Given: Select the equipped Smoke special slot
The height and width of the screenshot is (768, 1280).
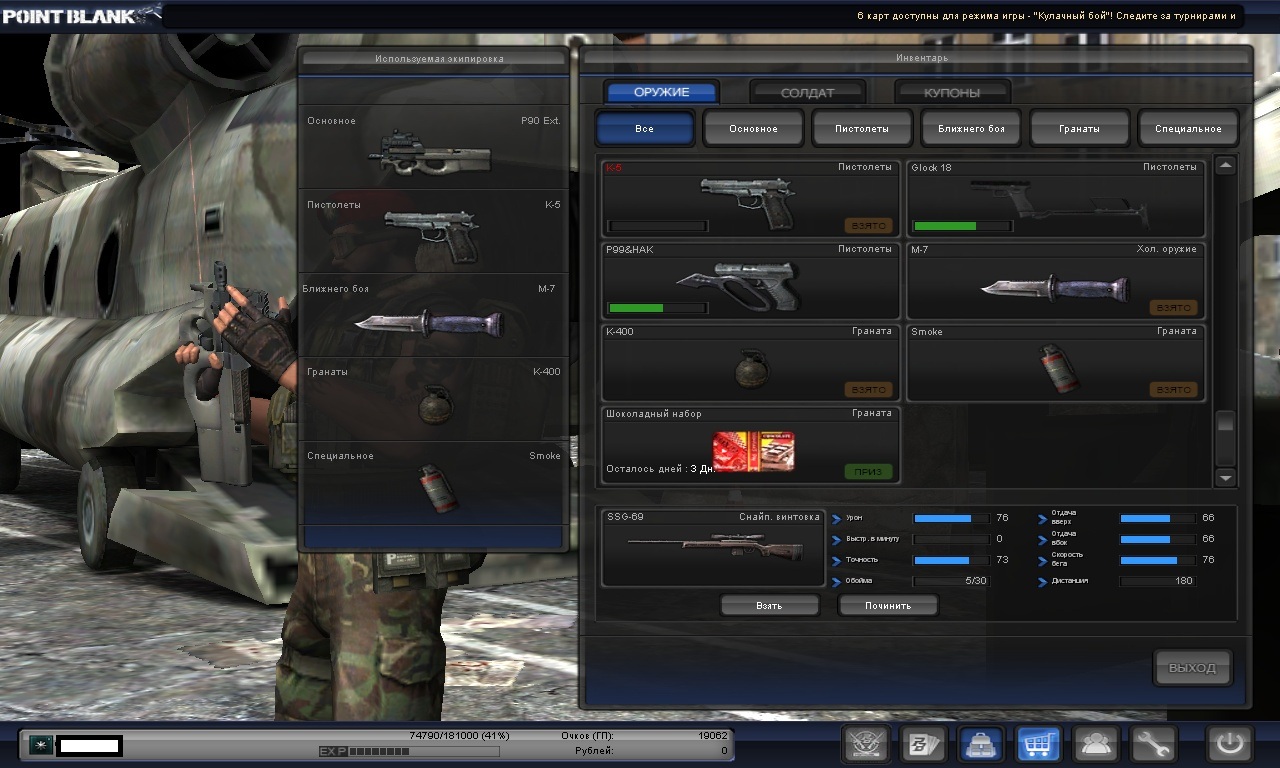Looking at the screenshot, I should tap(434, 483).
